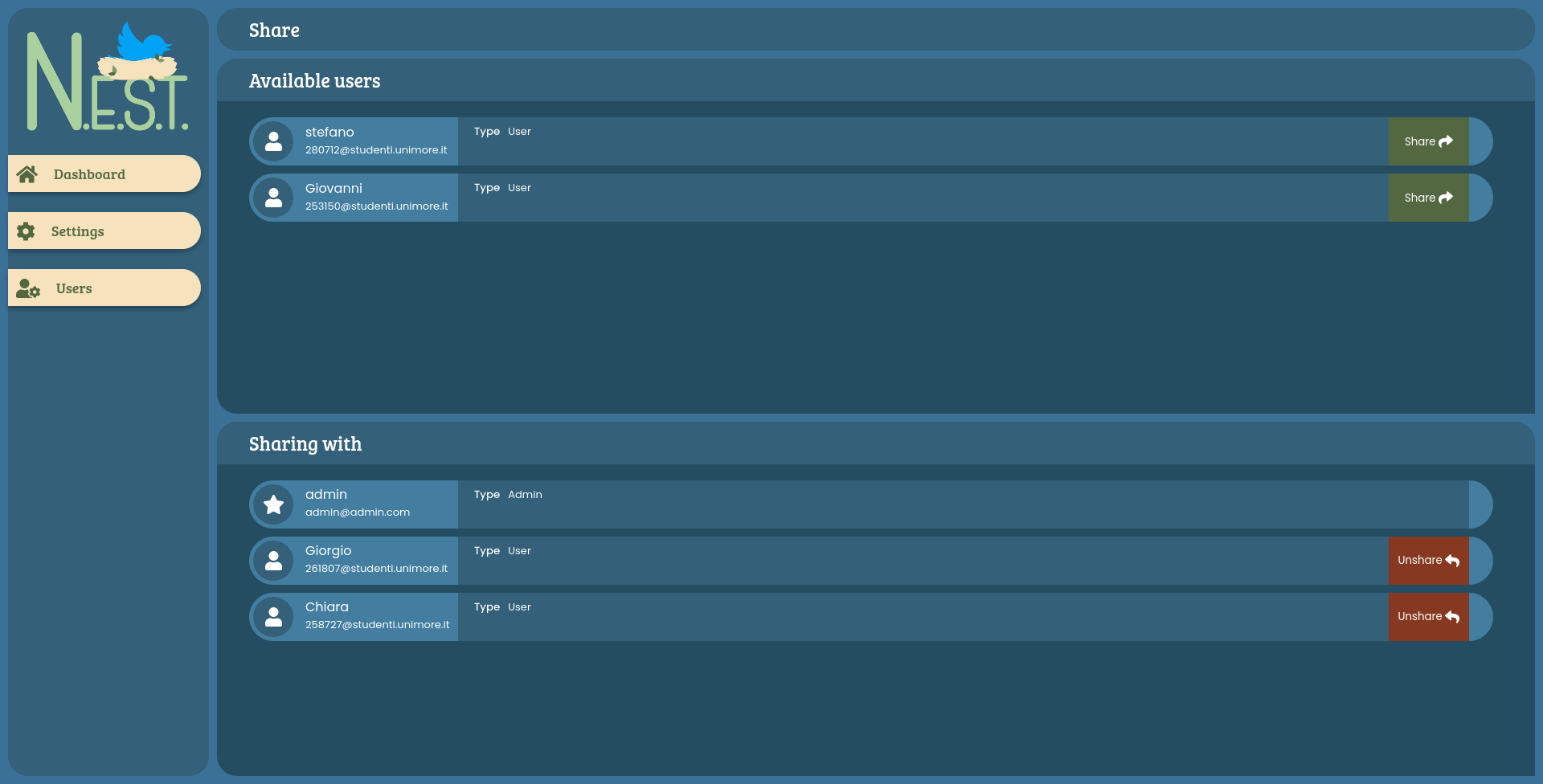Screen dimensions: 1543x784
Task: Click the unshare arrow icon on Chiara's row
Action: tap(1453, 617)
